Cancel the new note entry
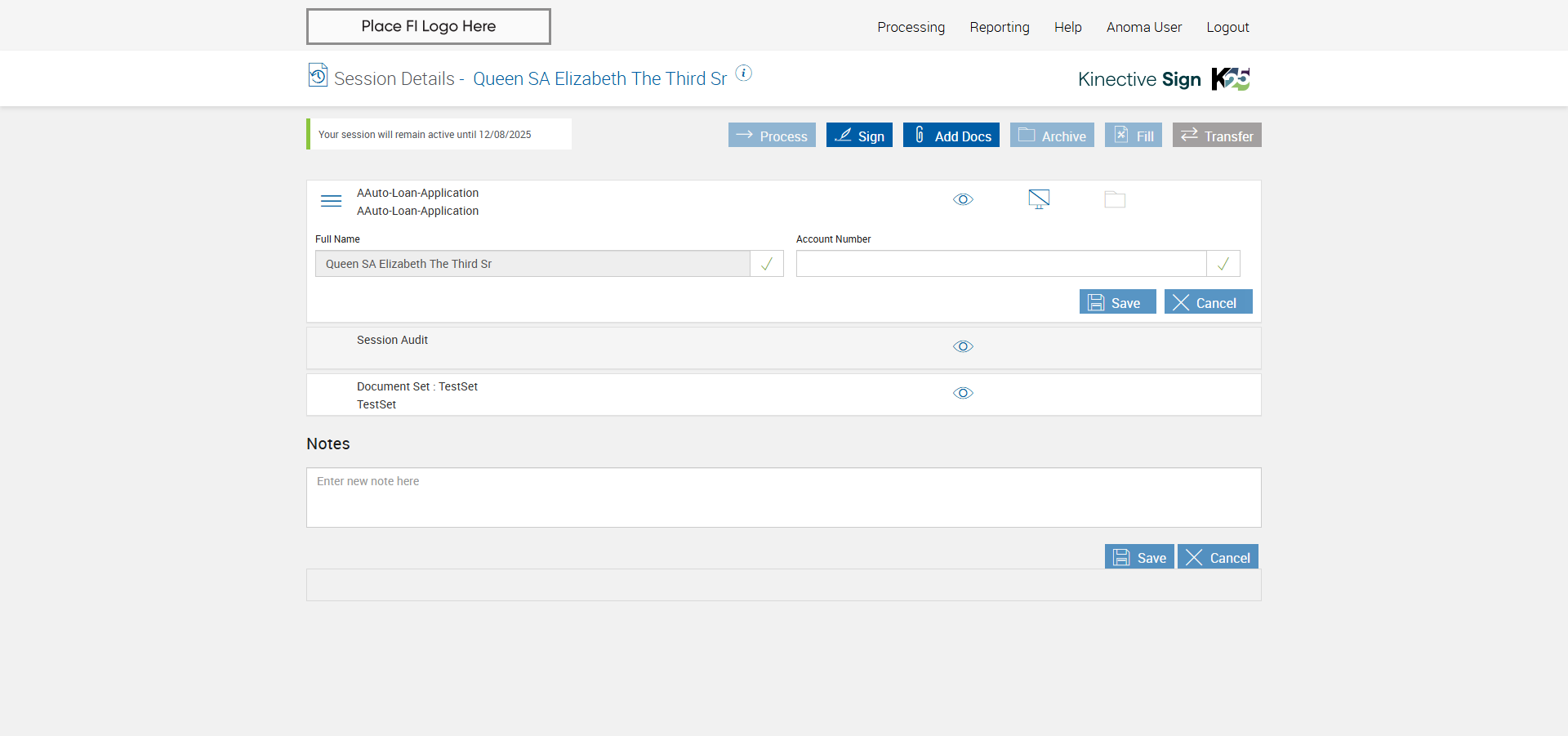This screenshot has height=736, width=1568. 1217,557
